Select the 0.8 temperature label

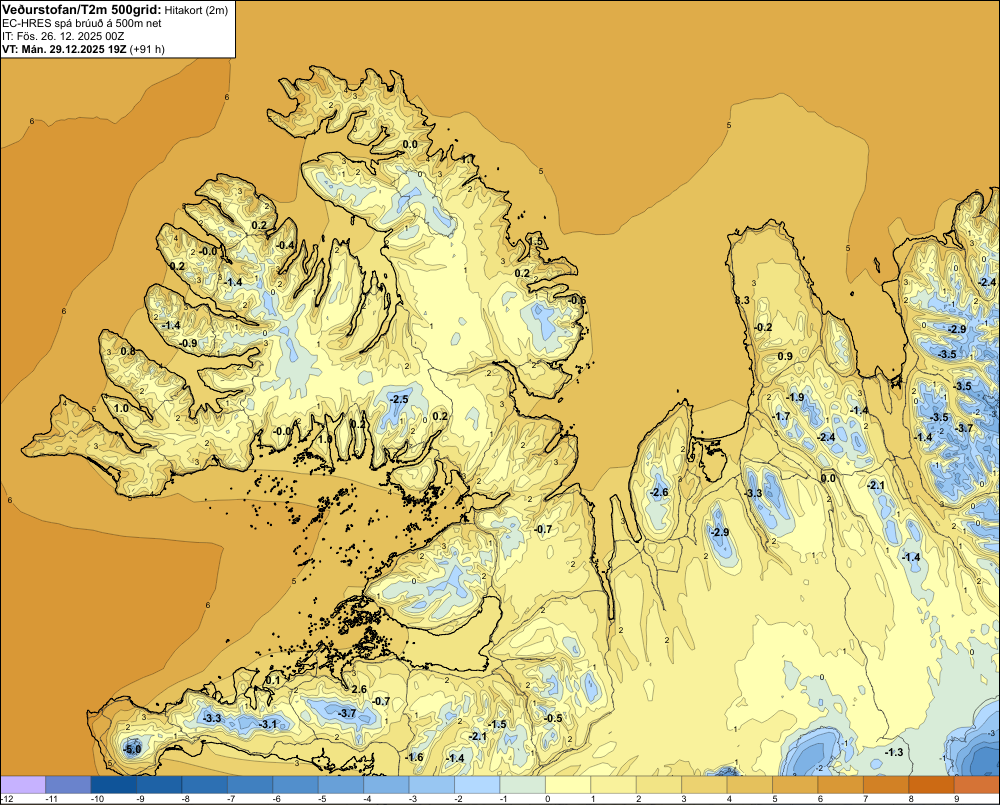coord(128,351)
